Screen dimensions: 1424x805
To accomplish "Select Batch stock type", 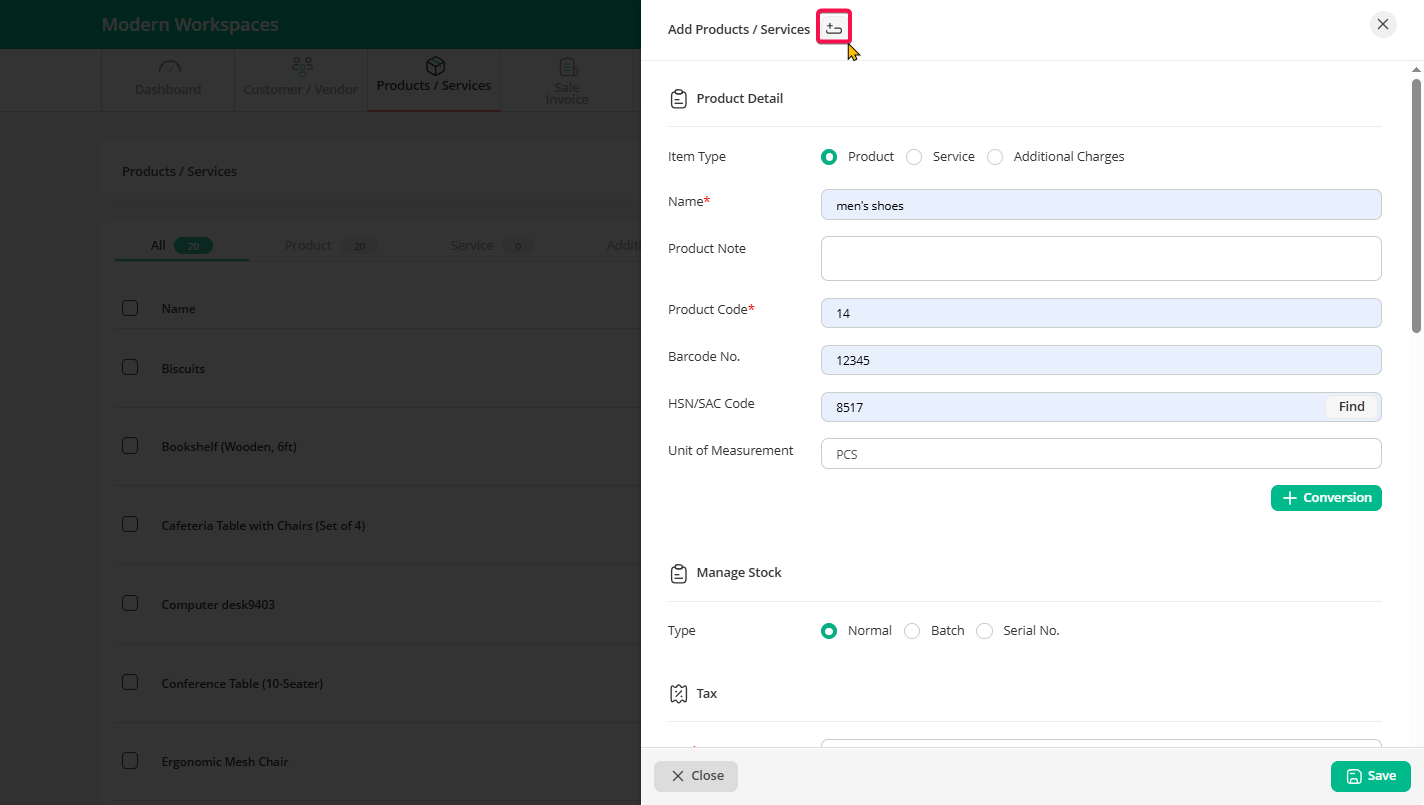I will tap(912, 631).
